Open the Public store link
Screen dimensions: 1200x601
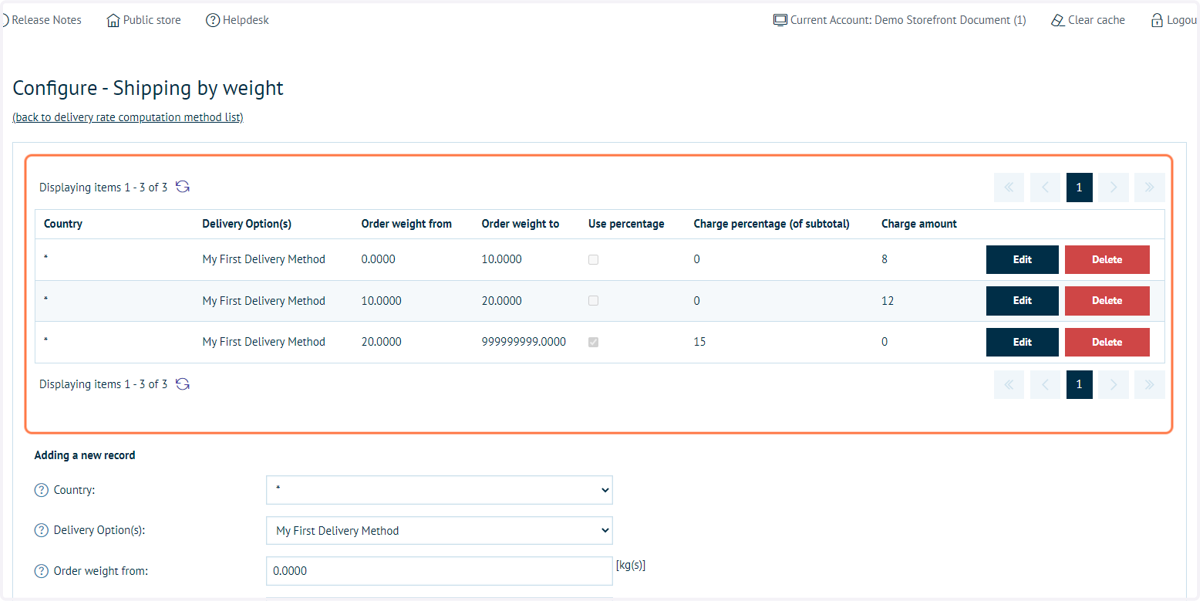tap(144, 20)
